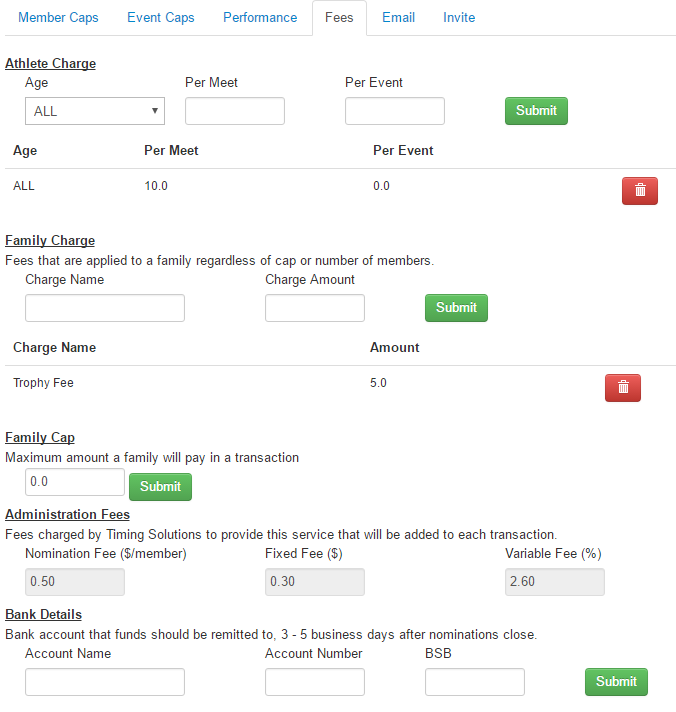Image resolution: width=676 pixels, height=712 pixels.
Task: Switch to the Member Caps tab
Action: (x=58, y=17)
